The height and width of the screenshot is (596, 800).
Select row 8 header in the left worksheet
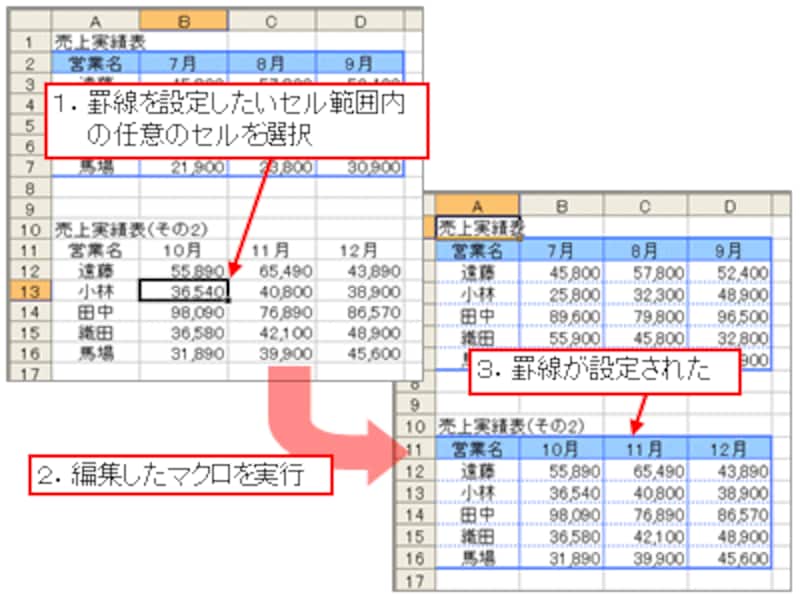point(30,188)
